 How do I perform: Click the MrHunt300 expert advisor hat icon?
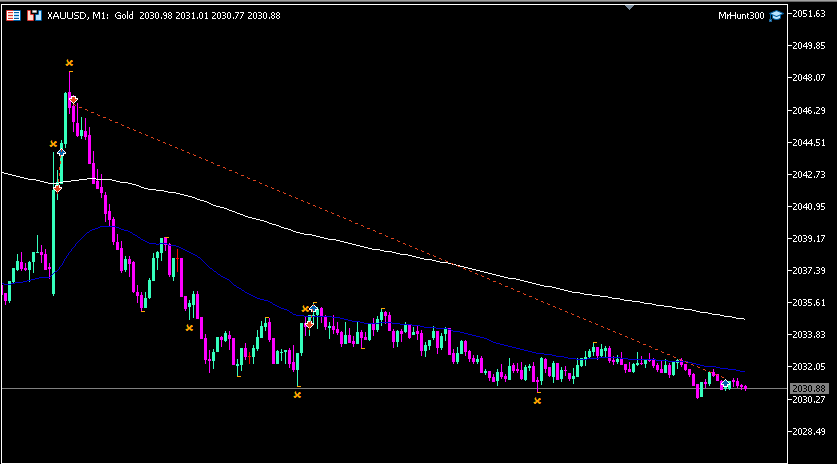click(x=776, y=15)
